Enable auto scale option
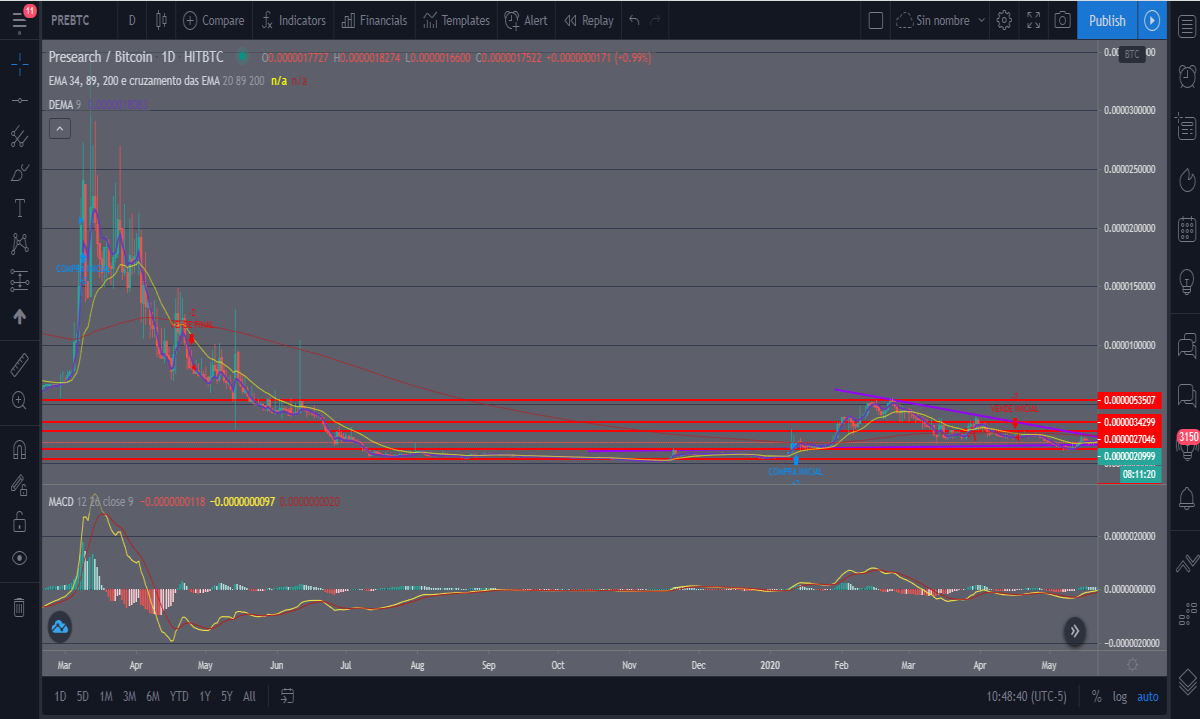Viewport: 1200px width, 719px height. 1147,696
